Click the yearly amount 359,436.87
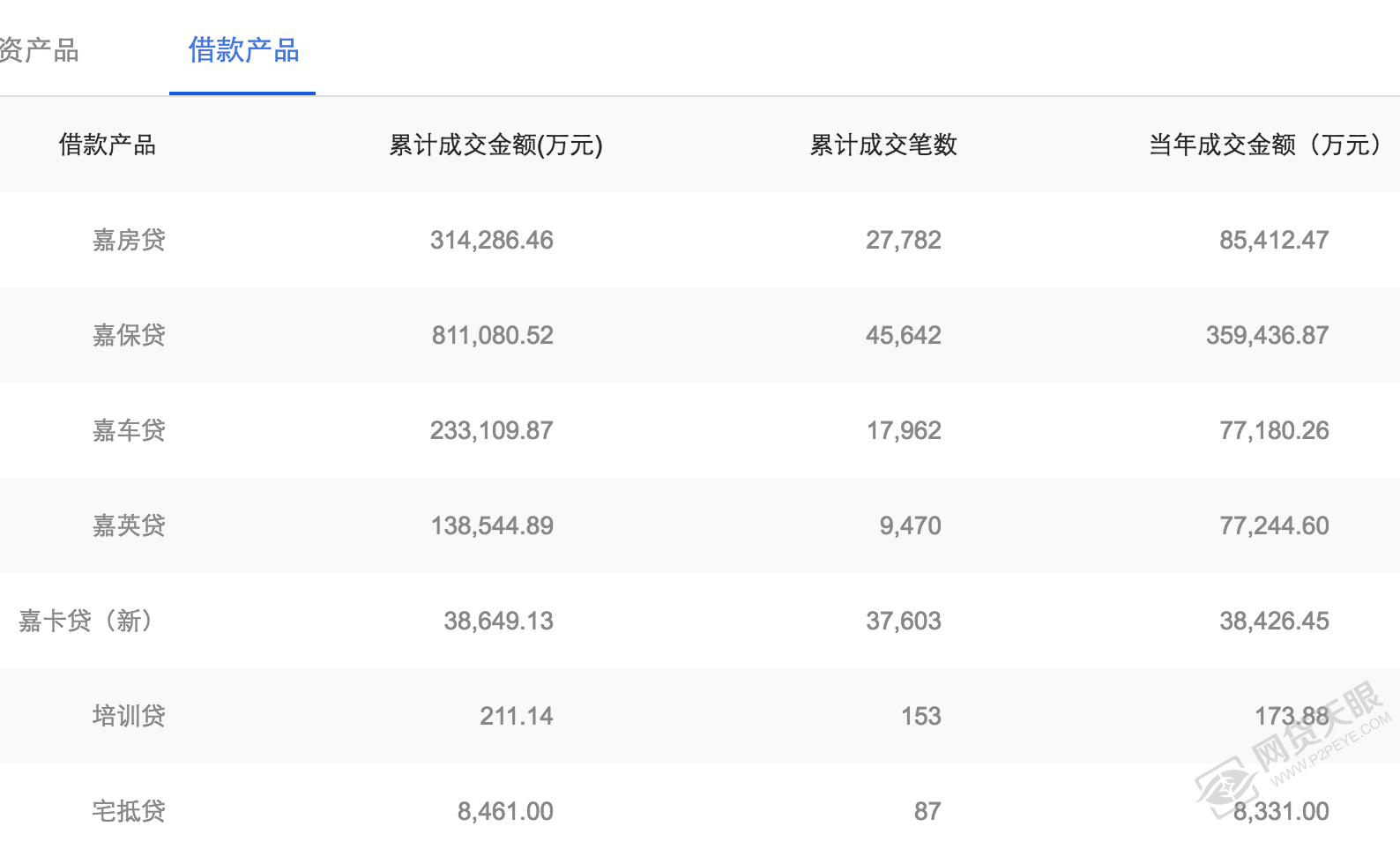The height and width of the screenshot is (864, 1400). point(1268,335)
